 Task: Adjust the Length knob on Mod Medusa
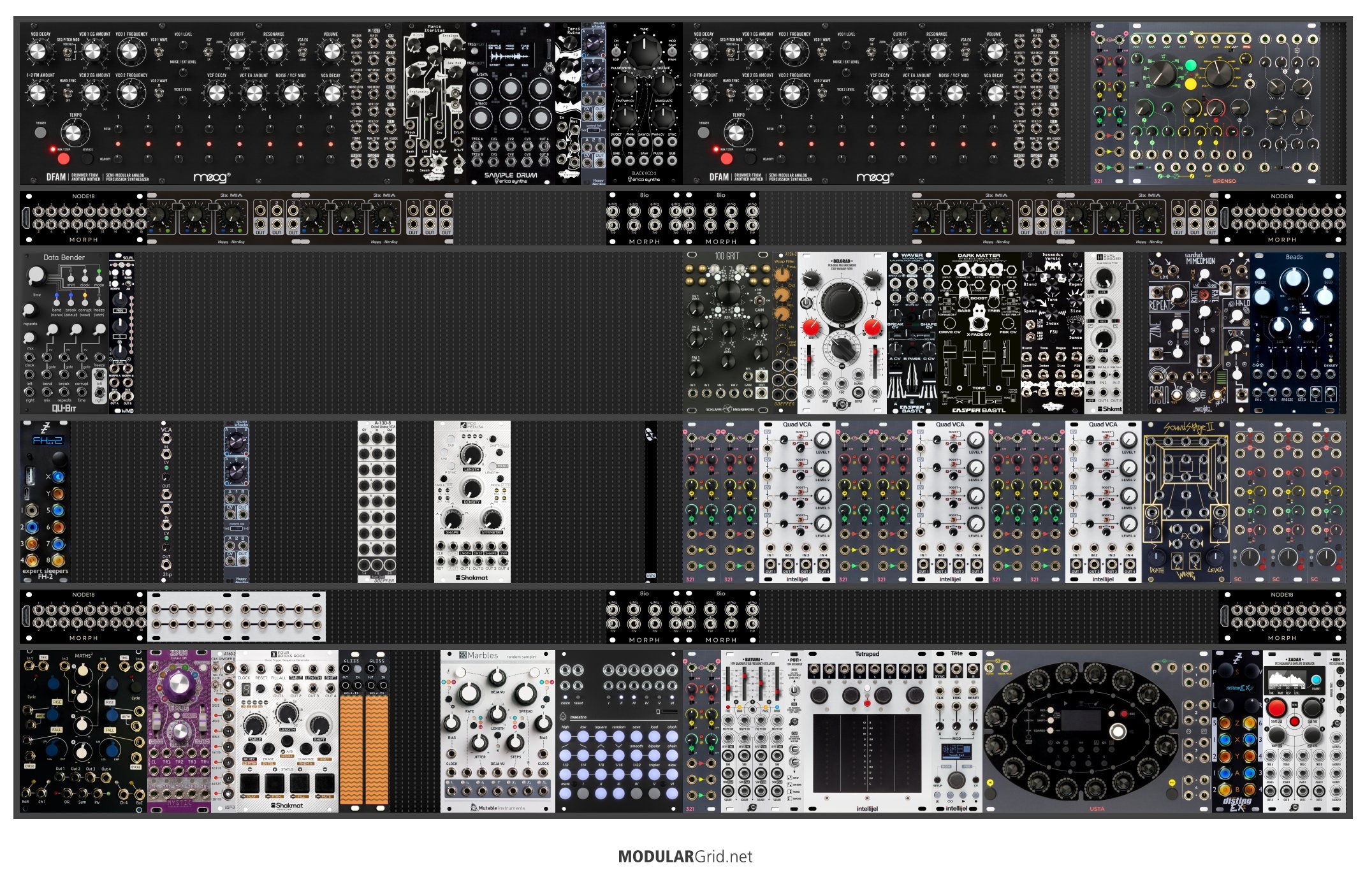click(x=471, y=454)
